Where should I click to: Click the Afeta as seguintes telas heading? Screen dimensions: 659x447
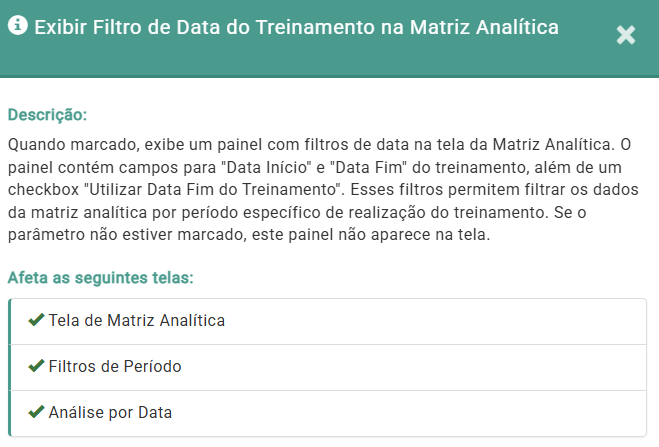[100, 276]
